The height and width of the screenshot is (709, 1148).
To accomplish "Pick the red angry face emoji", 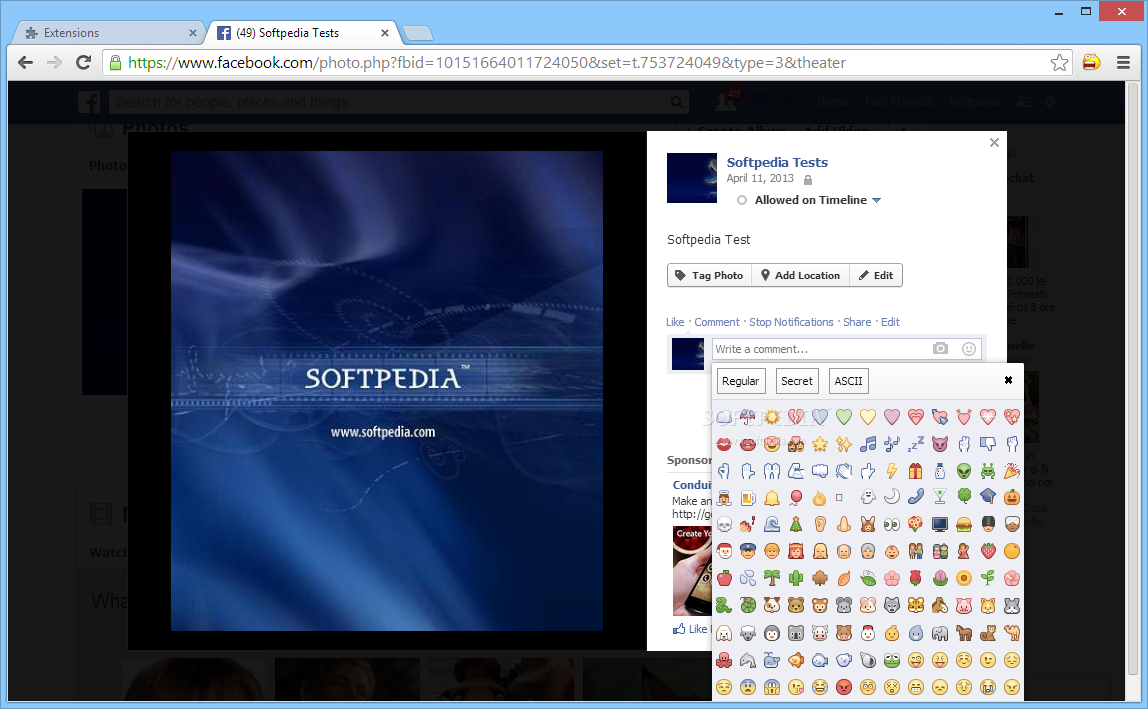I will [x=843, y=687].
